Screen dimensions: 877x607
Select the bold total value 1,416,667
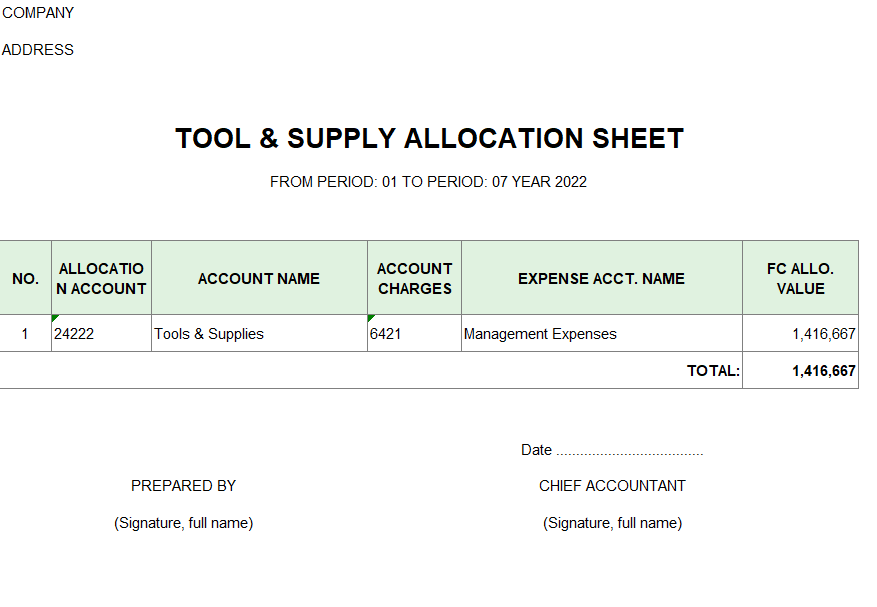coord(823,371)
